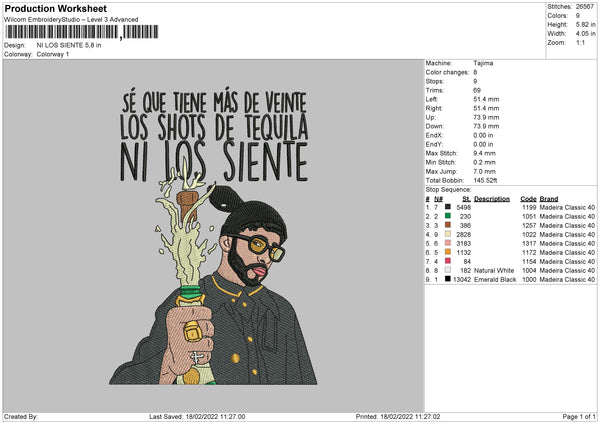Viewport: 600px width, 424px height.
Task: Click the brown swatch for code 1257
Action: [x=448, y=225]
